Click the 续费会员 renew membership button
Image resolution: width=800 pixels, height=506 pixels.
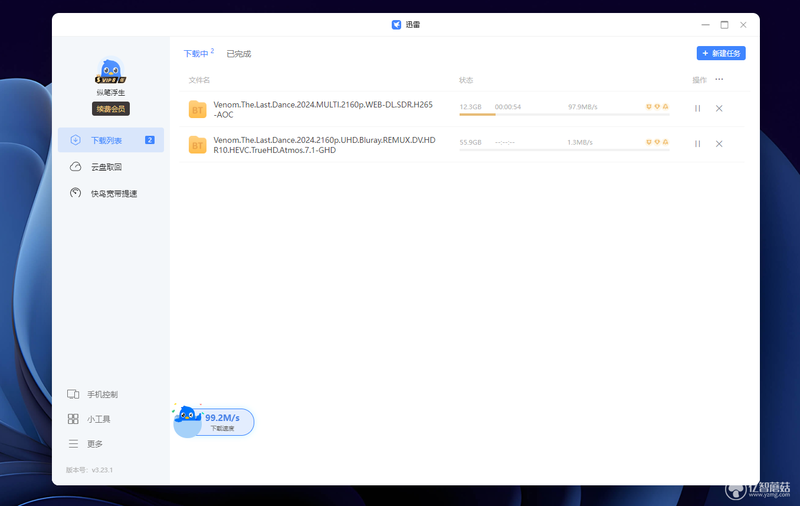point(111,109)
